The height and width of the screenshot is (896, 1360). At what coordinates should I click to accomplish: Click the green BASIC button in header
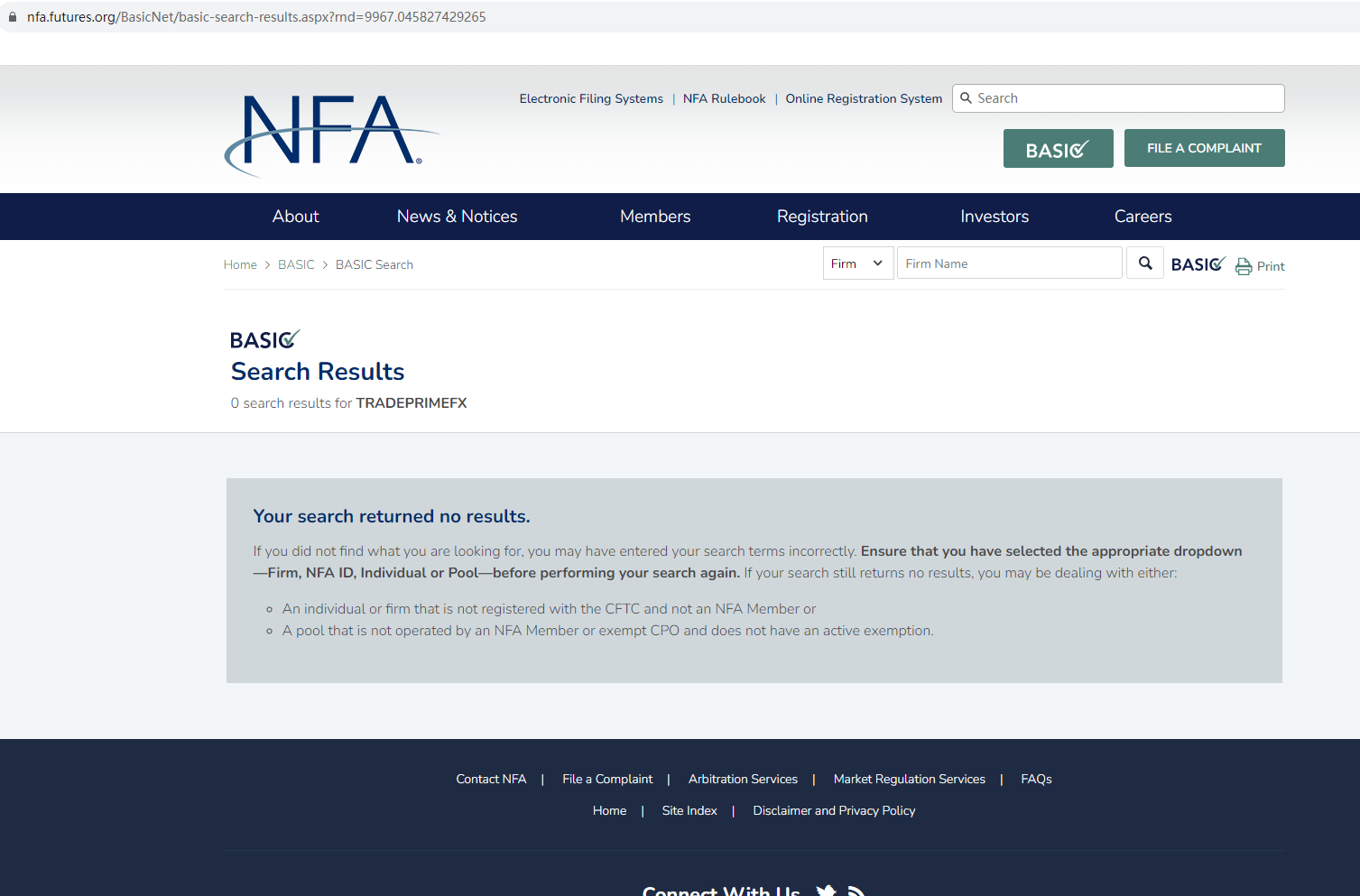[1058, 149]
